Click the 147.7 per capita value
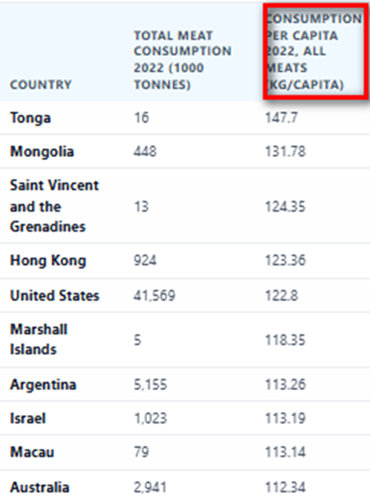This screenshot has width=370, height=500. [281, 118]
